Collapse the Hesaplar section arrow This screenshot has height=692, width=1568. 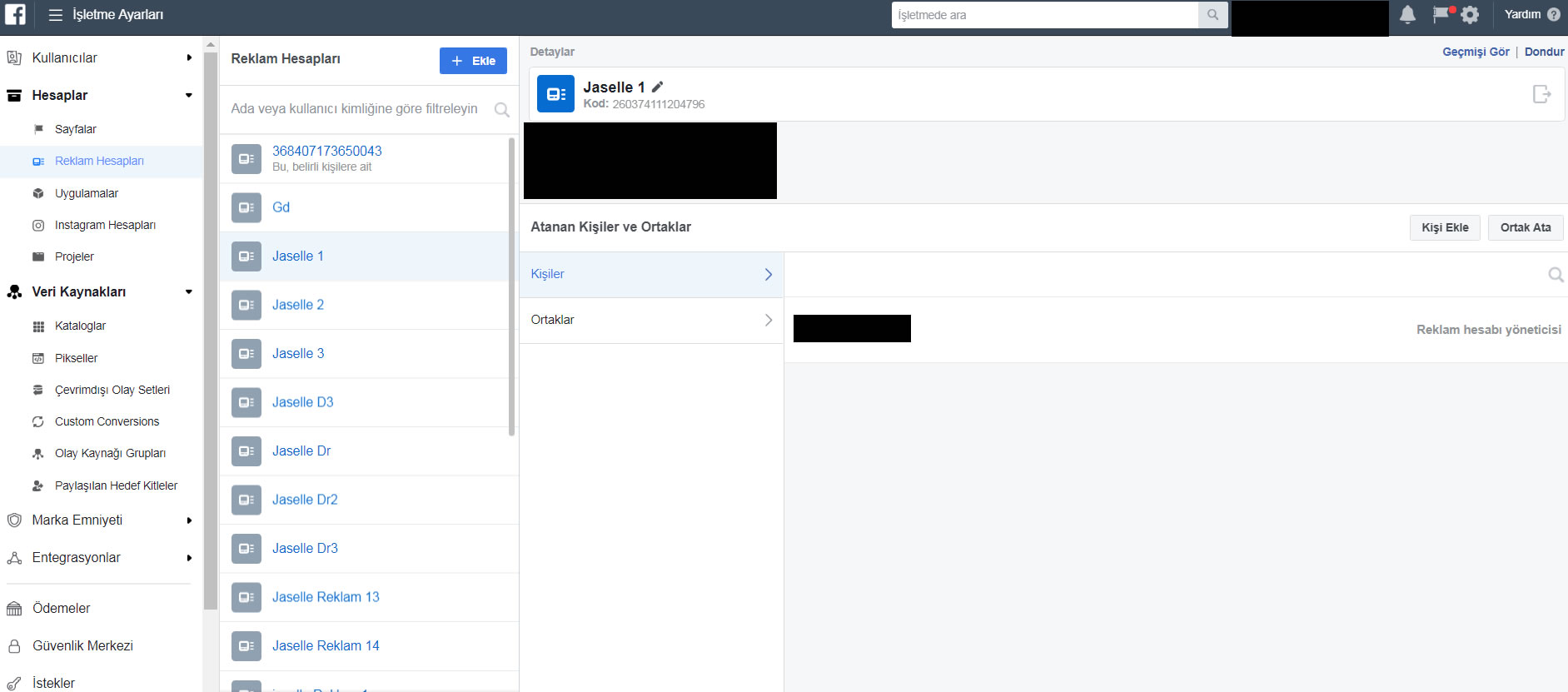pyautogui.click(x=189, y=95)
